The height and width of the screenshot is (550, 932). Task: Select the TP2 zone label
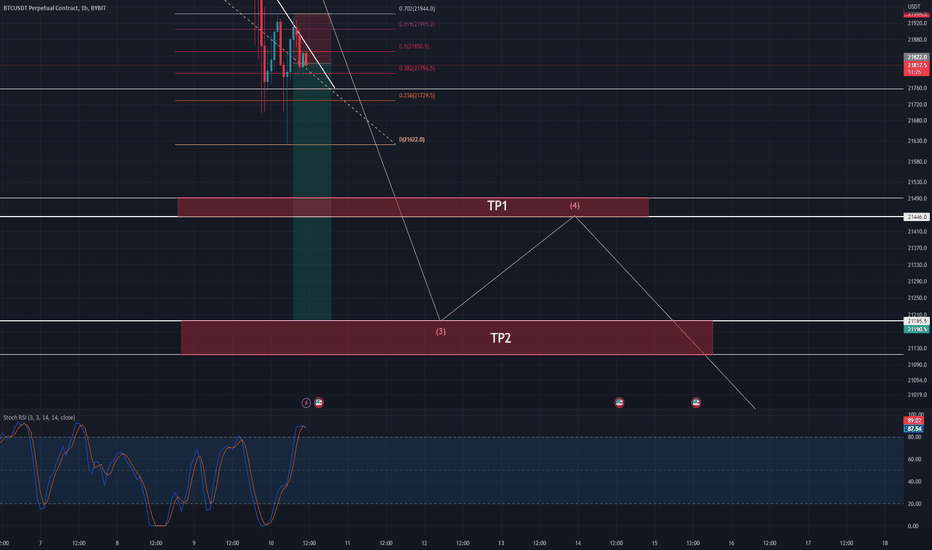500,338
